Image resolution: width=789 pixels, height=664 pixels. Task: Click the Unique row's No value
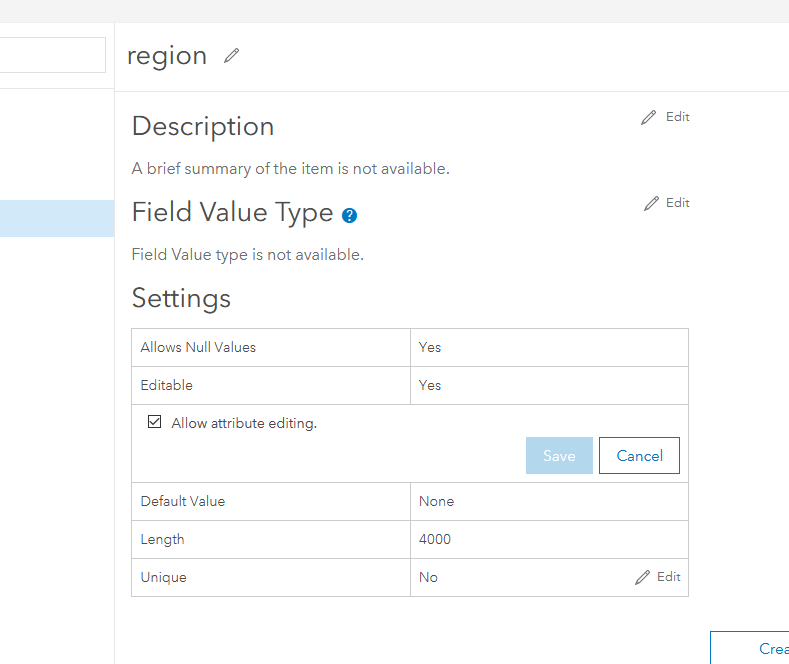click(x=428, y=577)
